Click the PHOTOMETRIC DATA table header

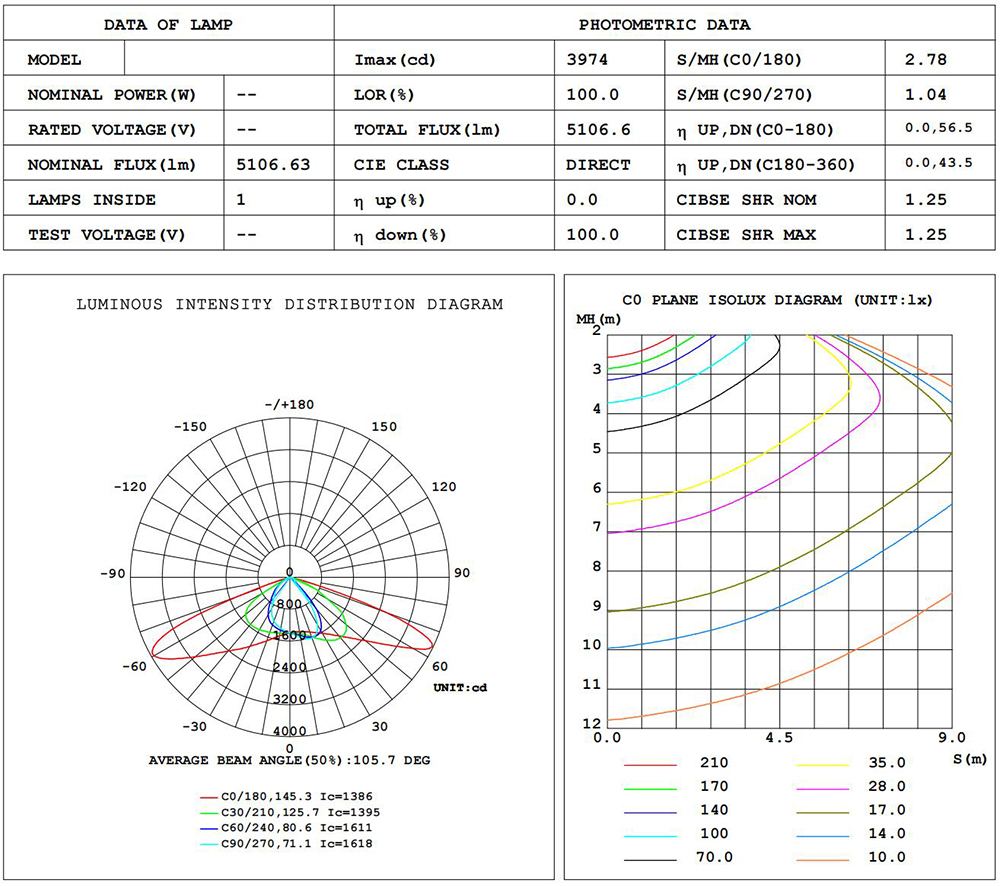(664, 25)
